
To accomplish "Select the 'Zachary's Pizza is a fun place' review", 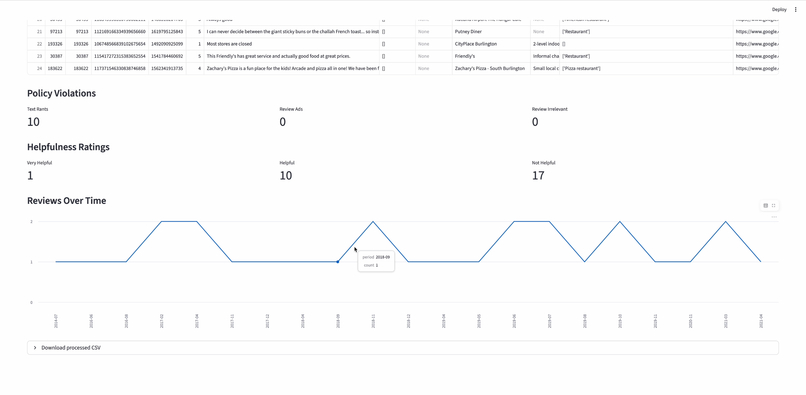I will point(291,68).
